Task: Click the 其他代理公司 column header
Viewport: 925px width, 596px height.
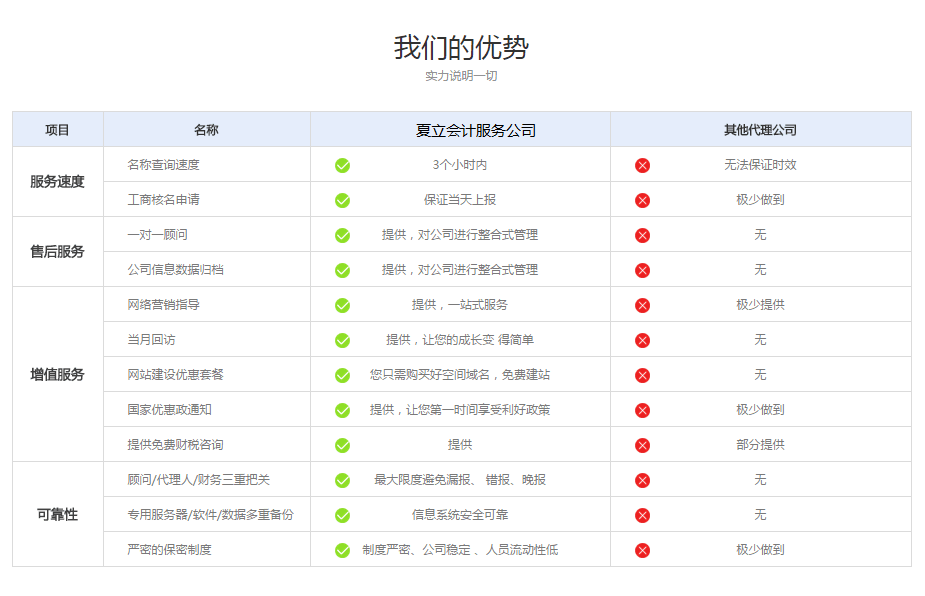Action: pyautogui.click(x=760, y=130)
